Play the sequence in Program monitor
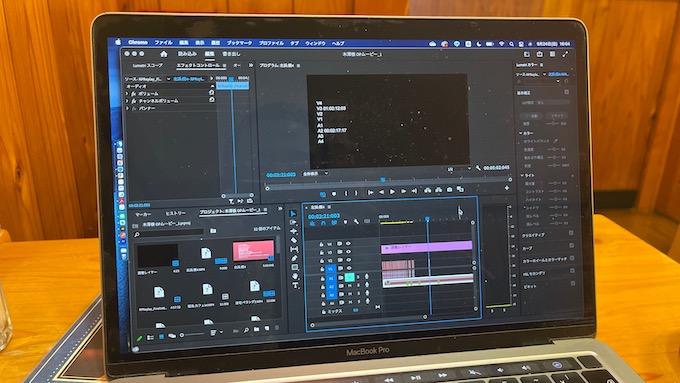This screenshot has height=383, width=680. 392,191
